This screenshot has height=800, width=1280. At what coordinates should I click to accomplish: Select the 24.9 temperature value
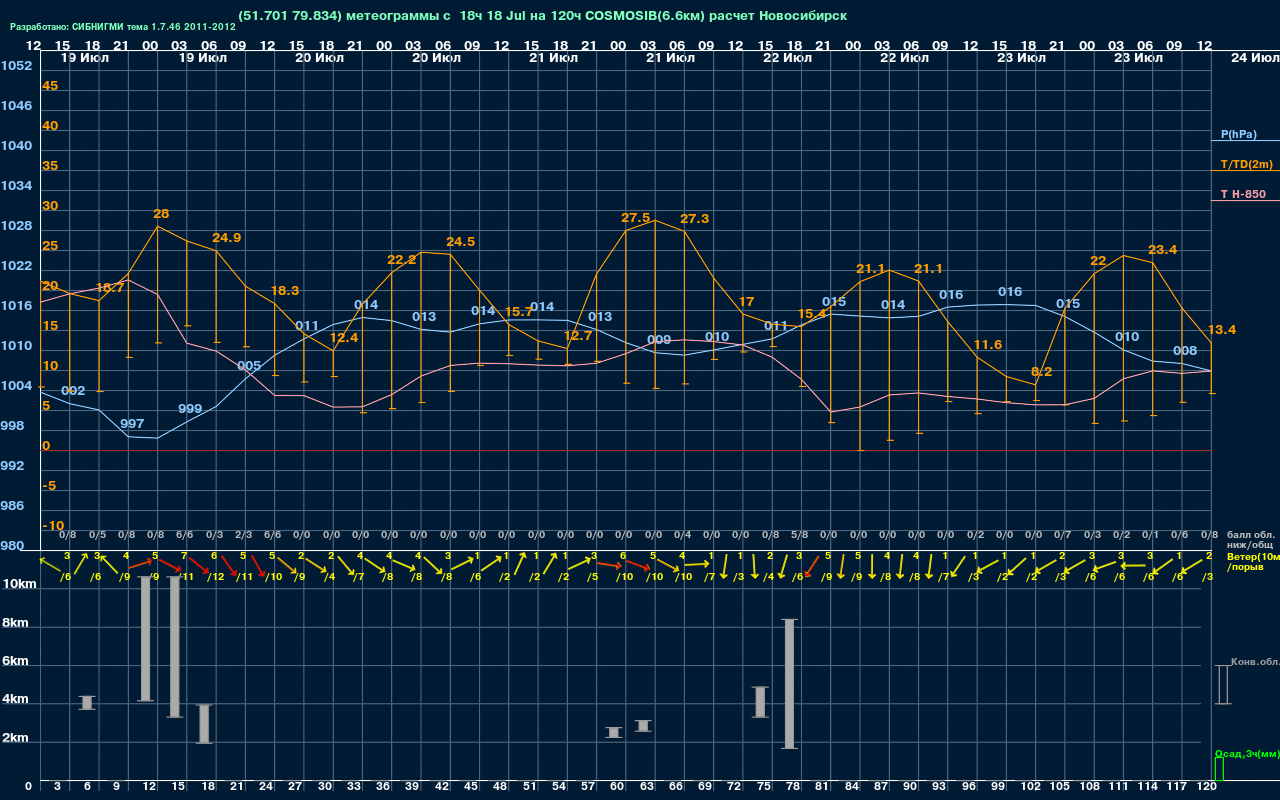[x=227, y=238]
